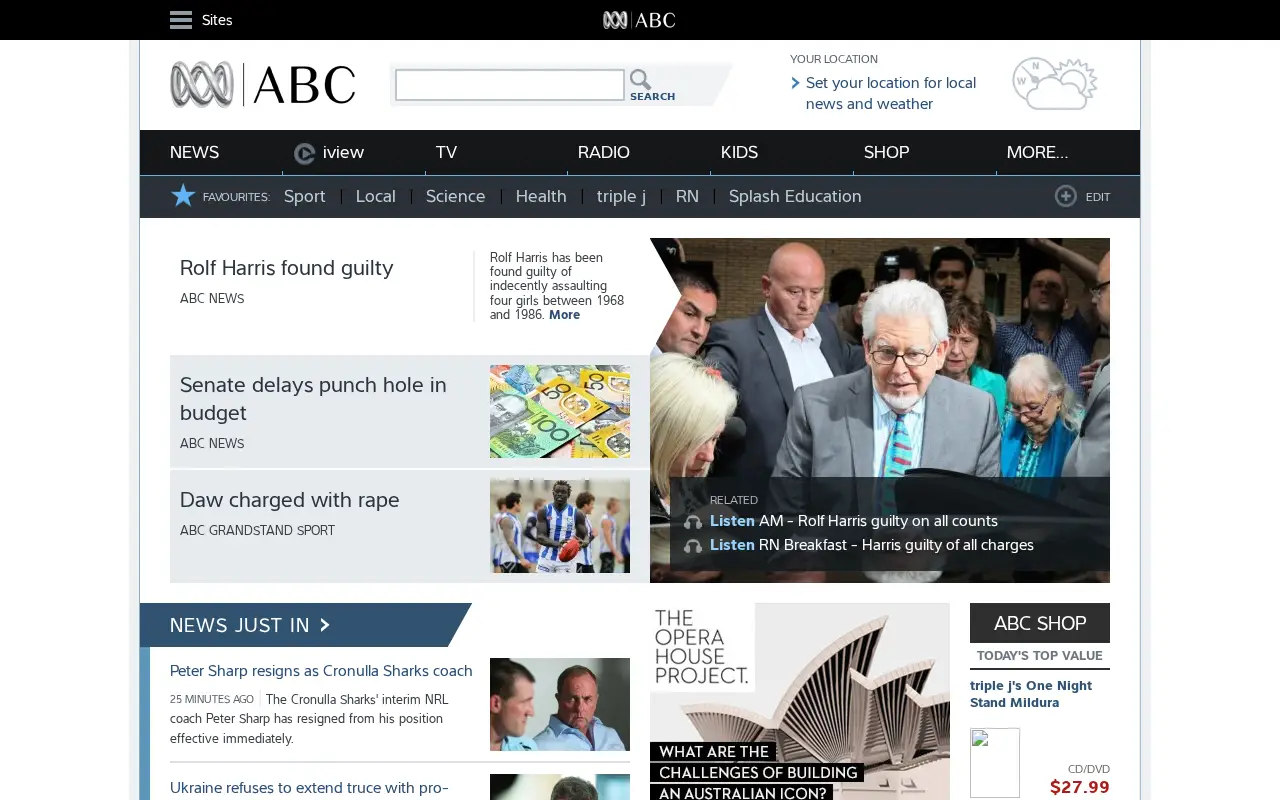Click the blue arrow beside Set your location
Viewport: 1280px width, 800px height.
[795, 83]
